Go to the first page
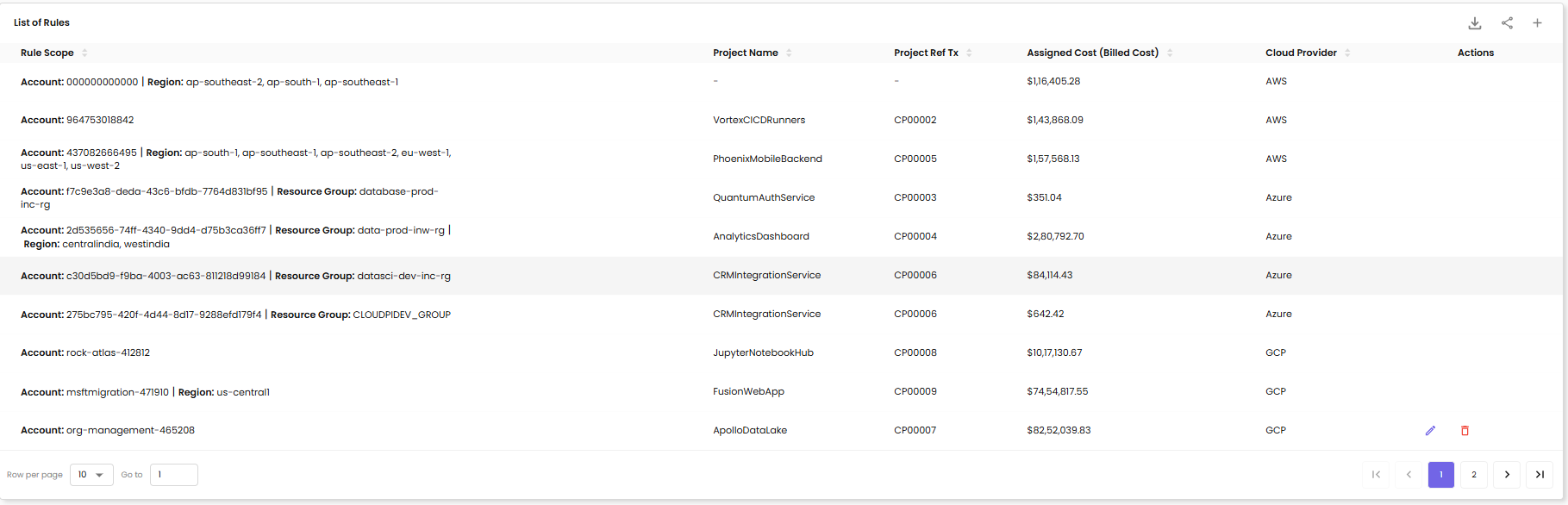 click(x=1376, y=475)
